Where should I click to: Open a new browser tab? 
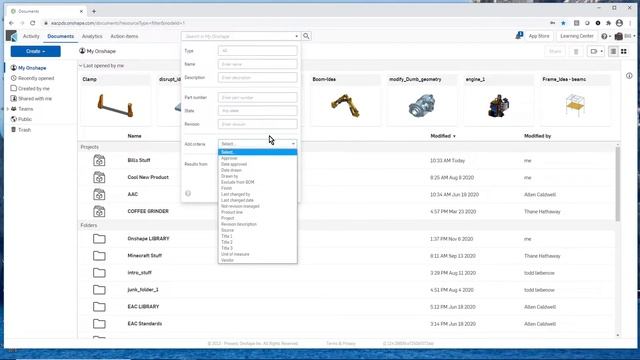[x=94, y=11]
